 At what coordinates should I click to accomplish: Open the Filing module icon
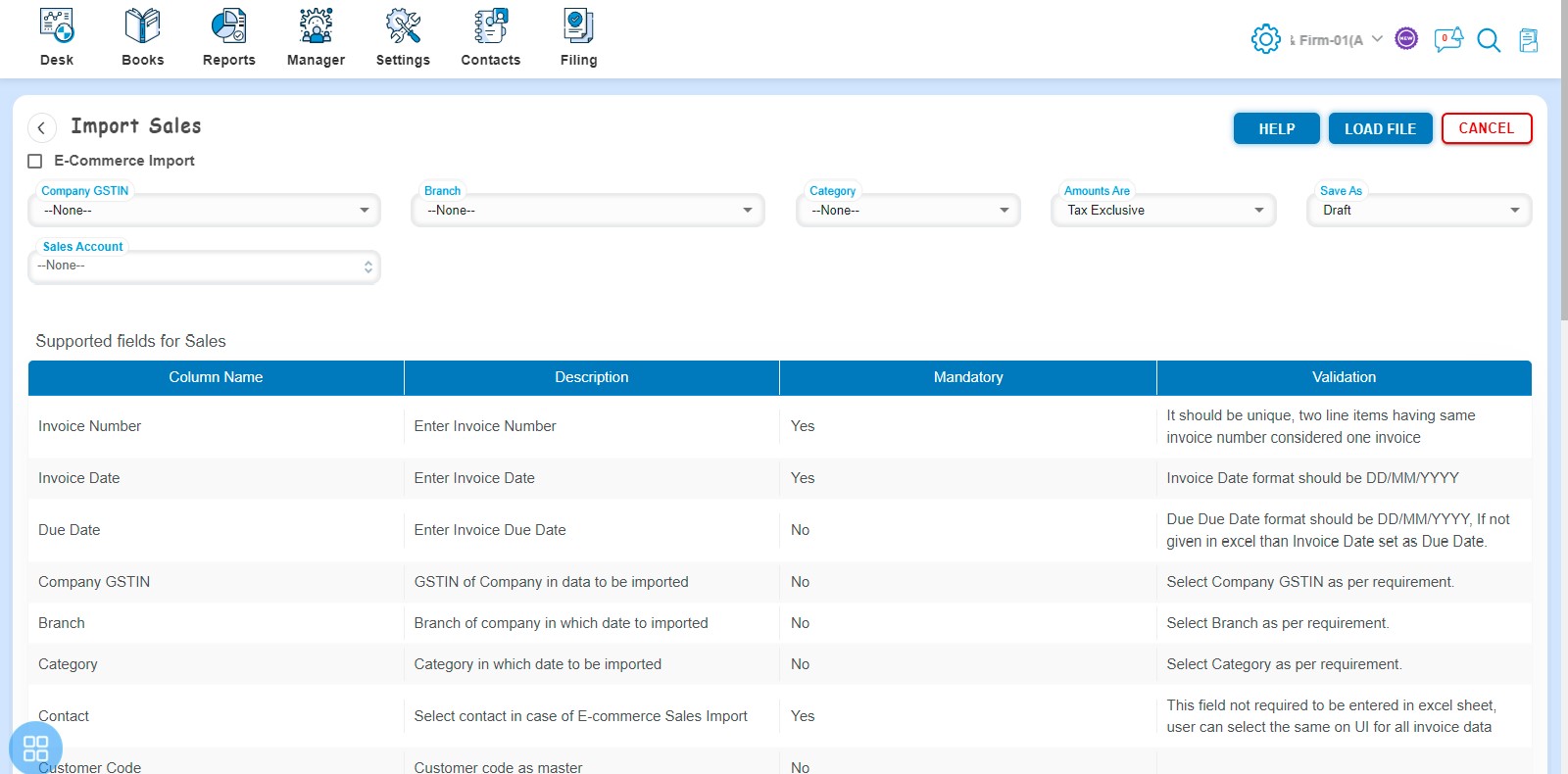point(578,26)
